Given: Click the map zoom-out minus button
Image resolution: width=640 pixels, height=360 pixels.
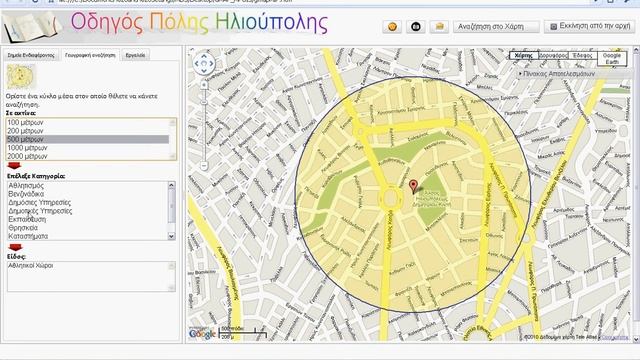Looking at the screenshot, I should (x=204, y=166).
